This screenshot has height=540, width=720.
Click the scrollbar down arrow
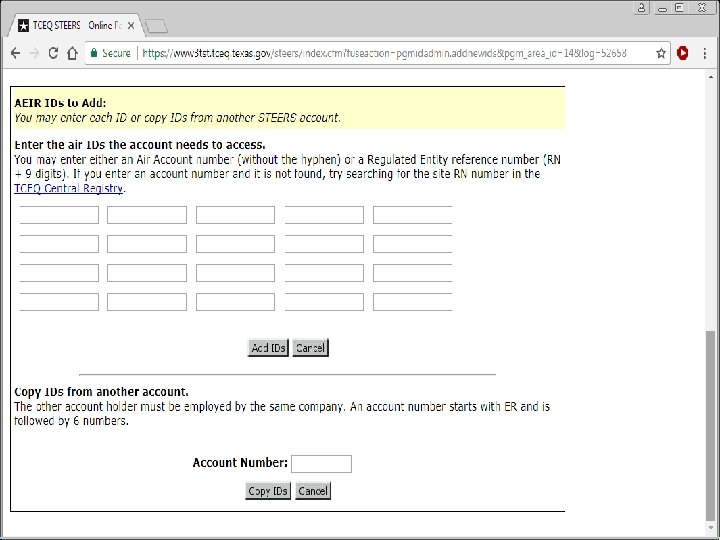pos(711,528)
